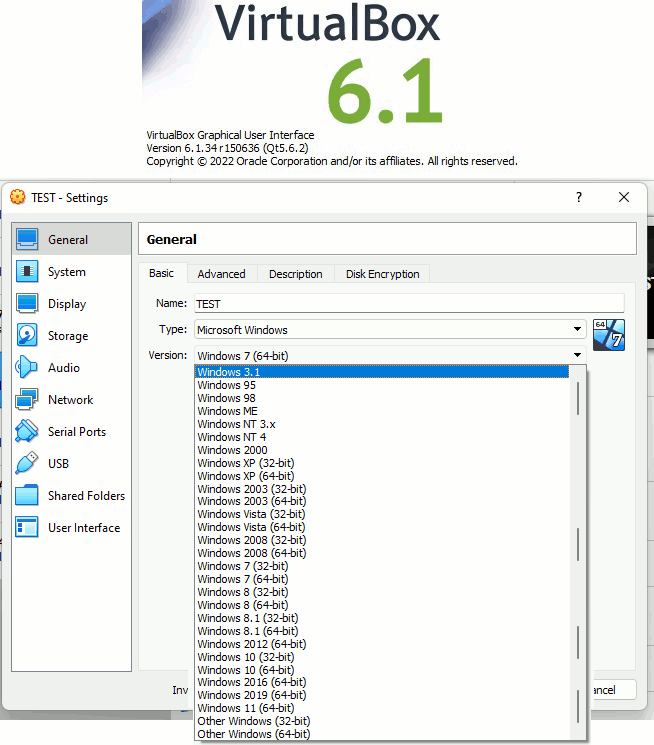Open the User Interface settings icon

(27, 527)
